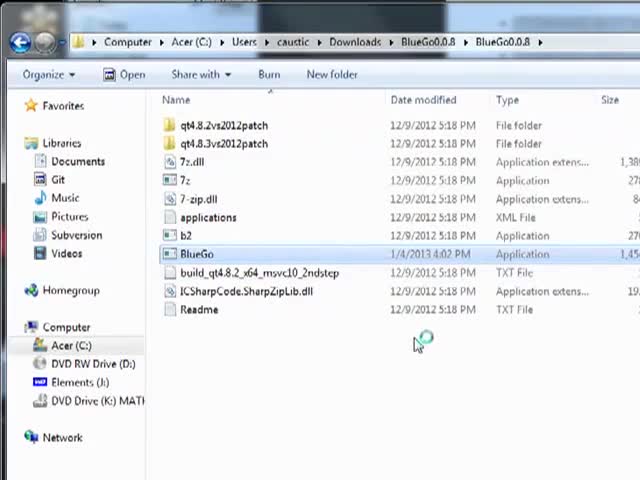The height and width of the screenshot is (480, 640).
Task: Open Documents library icon
Action: 40,161
